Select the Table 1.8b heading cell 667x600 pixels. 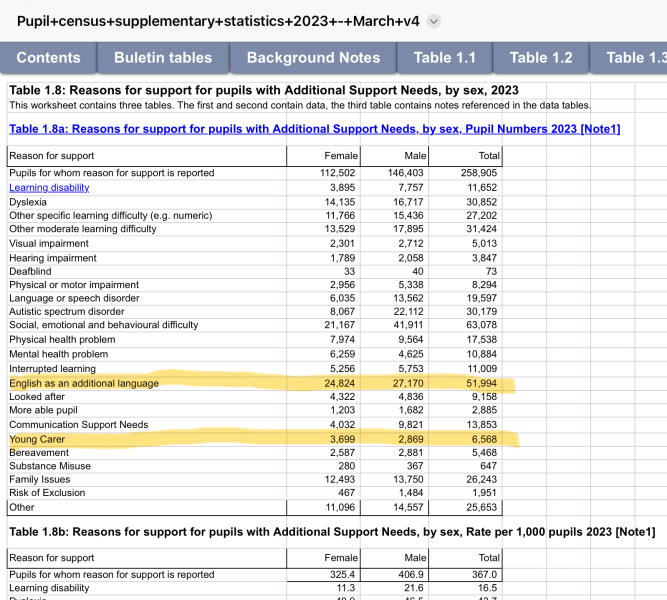pos(332,532)
